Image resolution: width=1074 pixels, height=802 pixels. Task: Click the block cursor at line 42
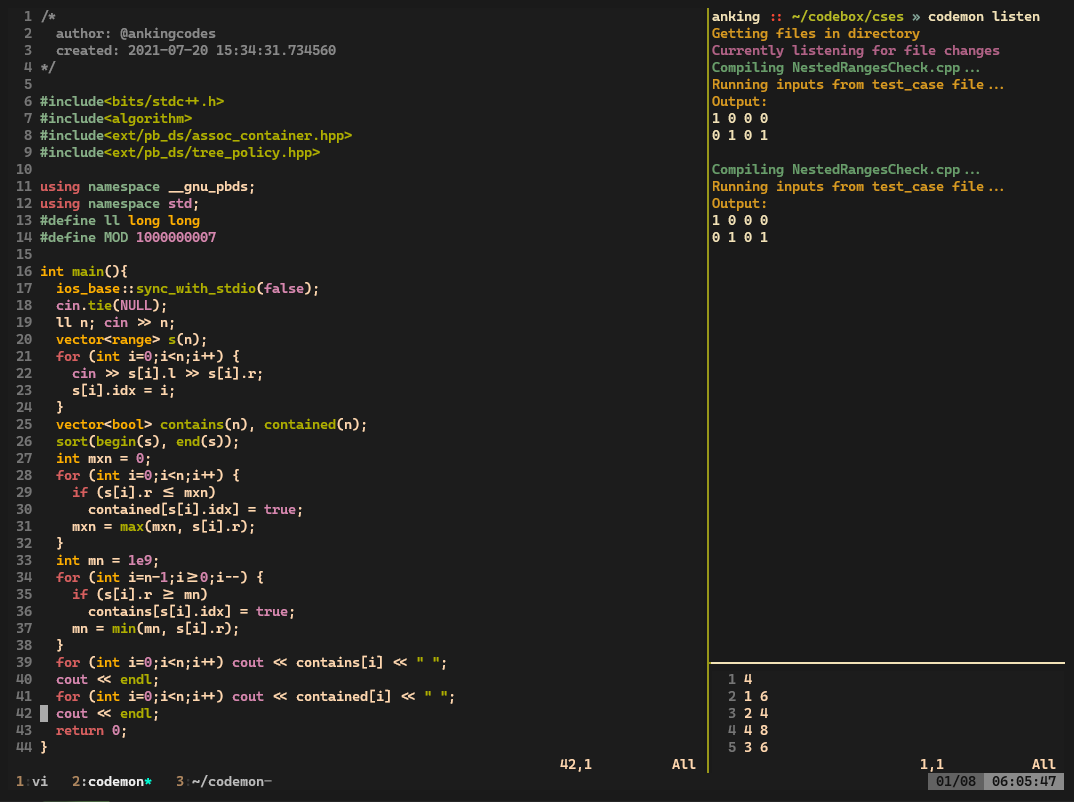tap(44, 713)
